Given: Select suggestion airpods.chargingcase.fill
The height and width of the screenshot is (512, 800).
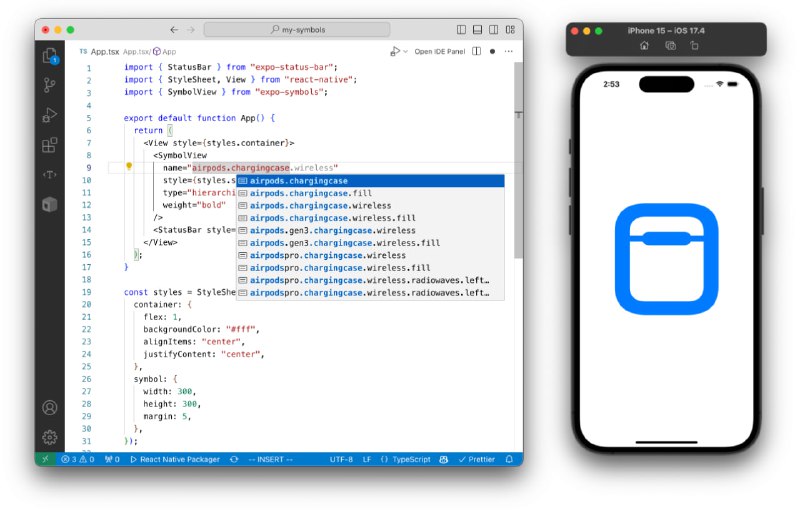Looking at the screenshot, I should pyautogui.click(x=370, y=193).
